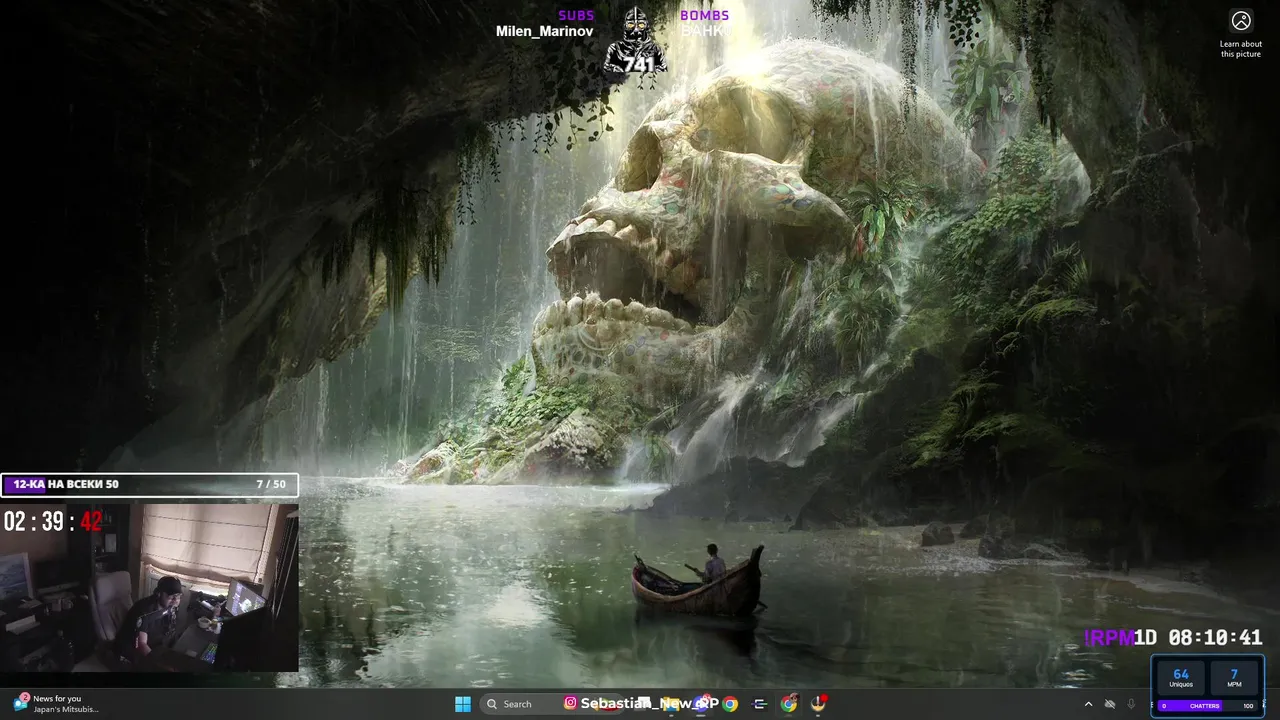Click the '7 / 50' goal counter
Image resolution: width=1280 pixels, height=720 pixels.
click(270, 484)
